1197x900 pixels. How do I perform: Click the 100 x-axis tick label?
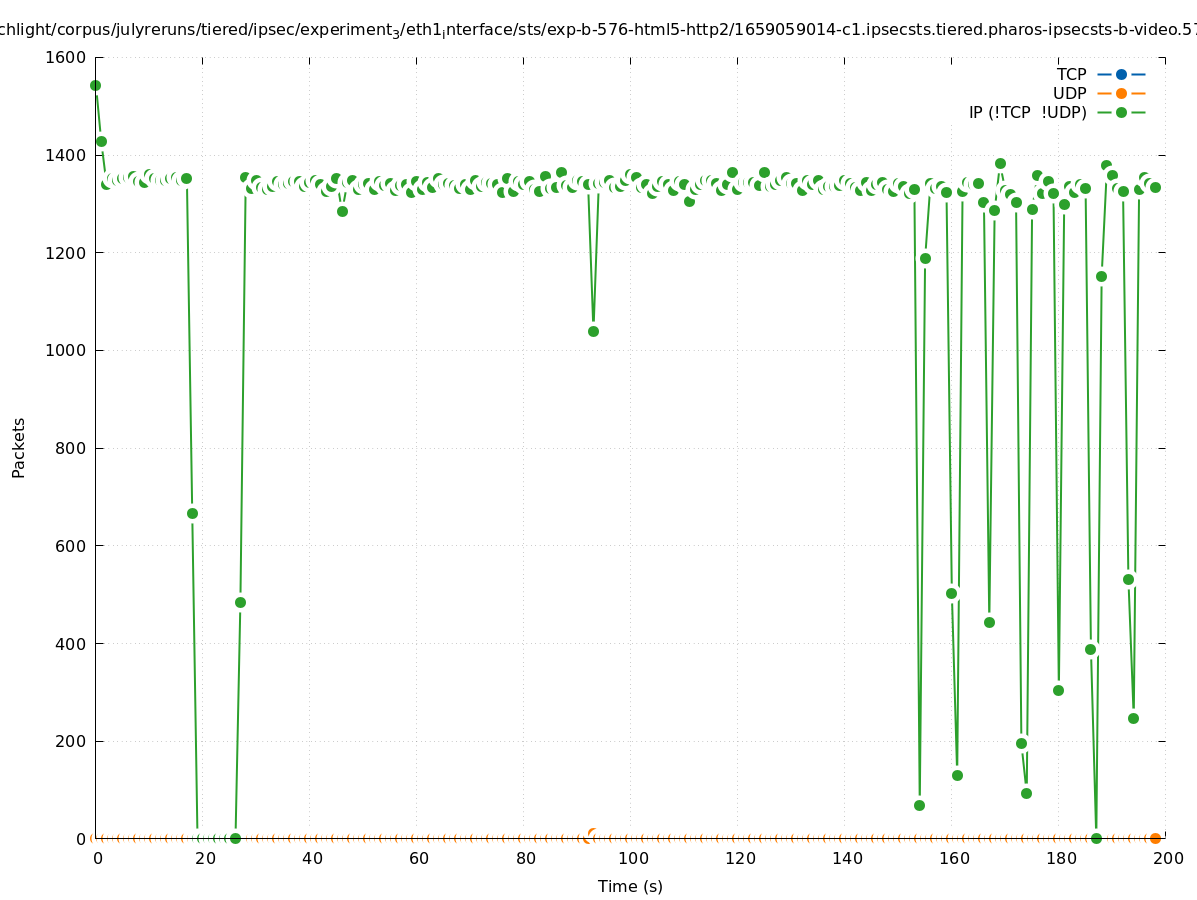631,858
